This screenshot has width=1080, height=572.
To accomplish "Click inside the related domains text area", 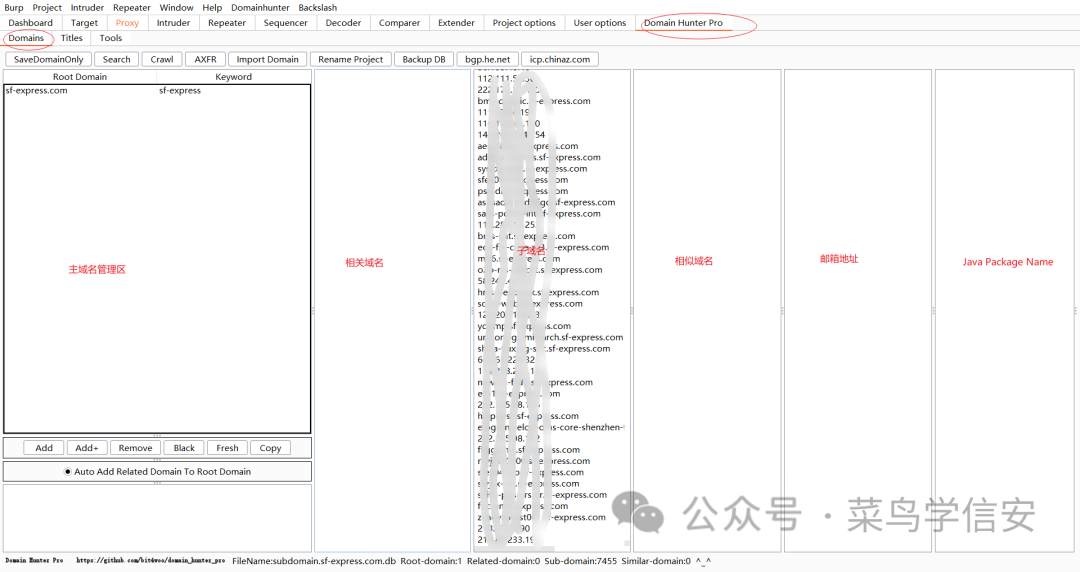I will (x=392, y=310).
